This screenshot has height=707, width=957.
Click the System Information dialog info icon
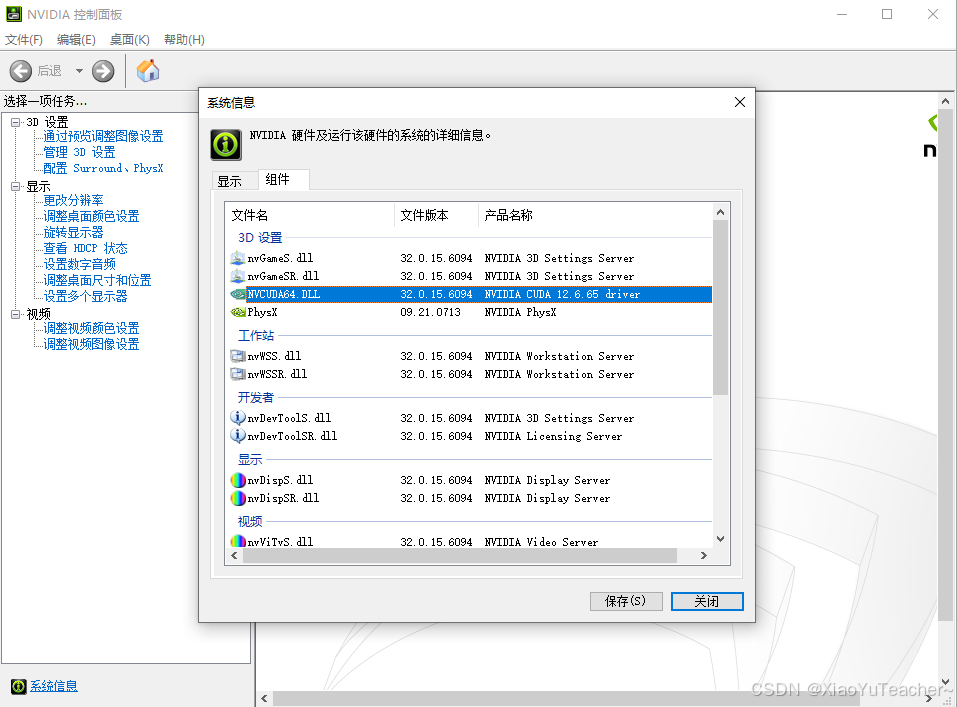click(x=226, y=145)
